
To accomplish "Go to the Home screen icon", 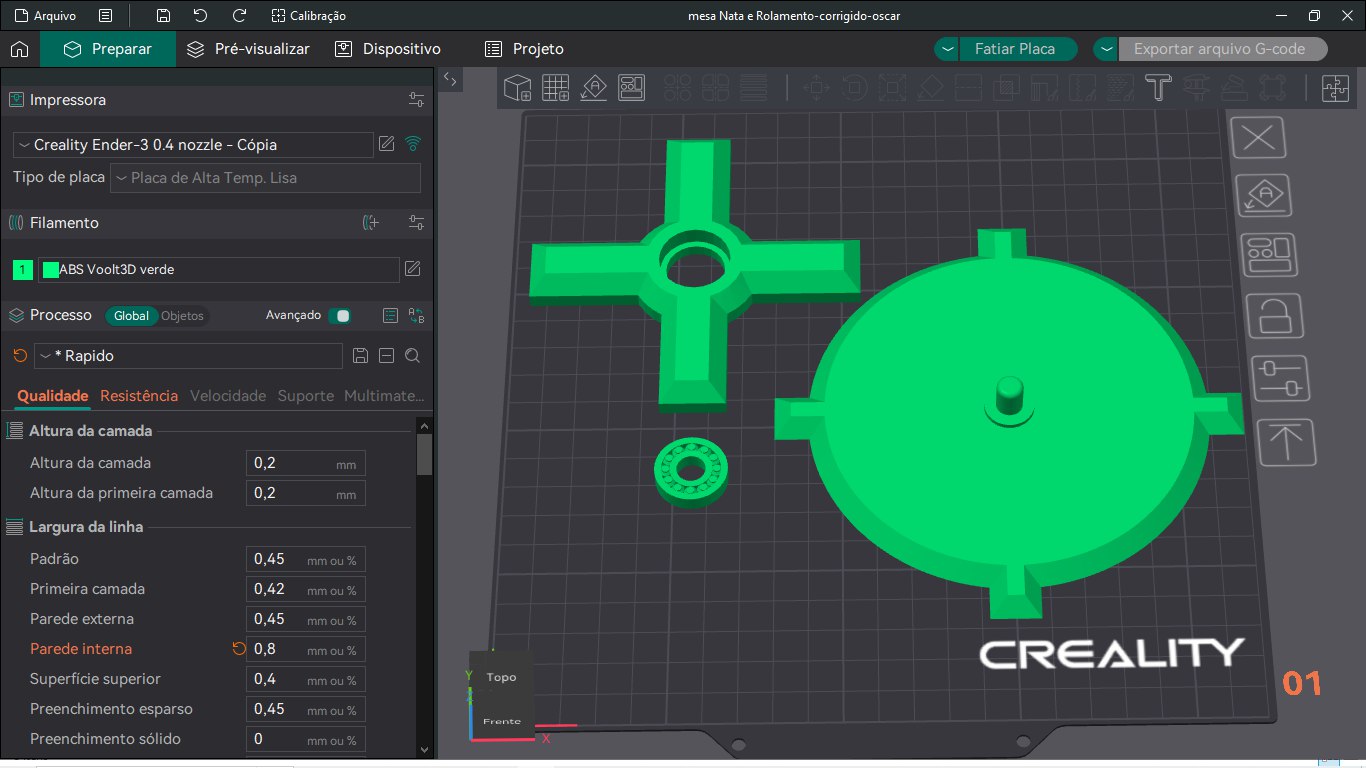I will pos(19,49).
